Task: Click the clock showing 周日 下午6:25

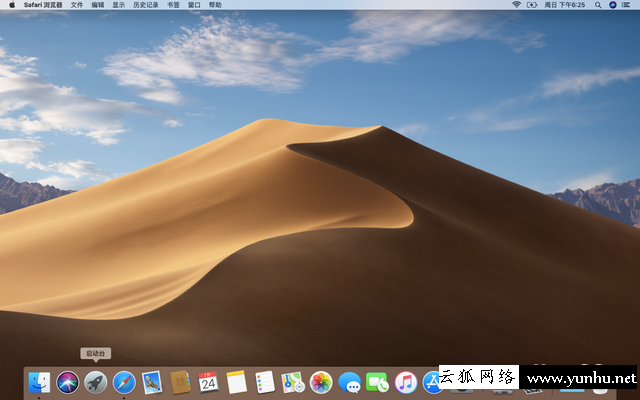Action: pos(564,5)
